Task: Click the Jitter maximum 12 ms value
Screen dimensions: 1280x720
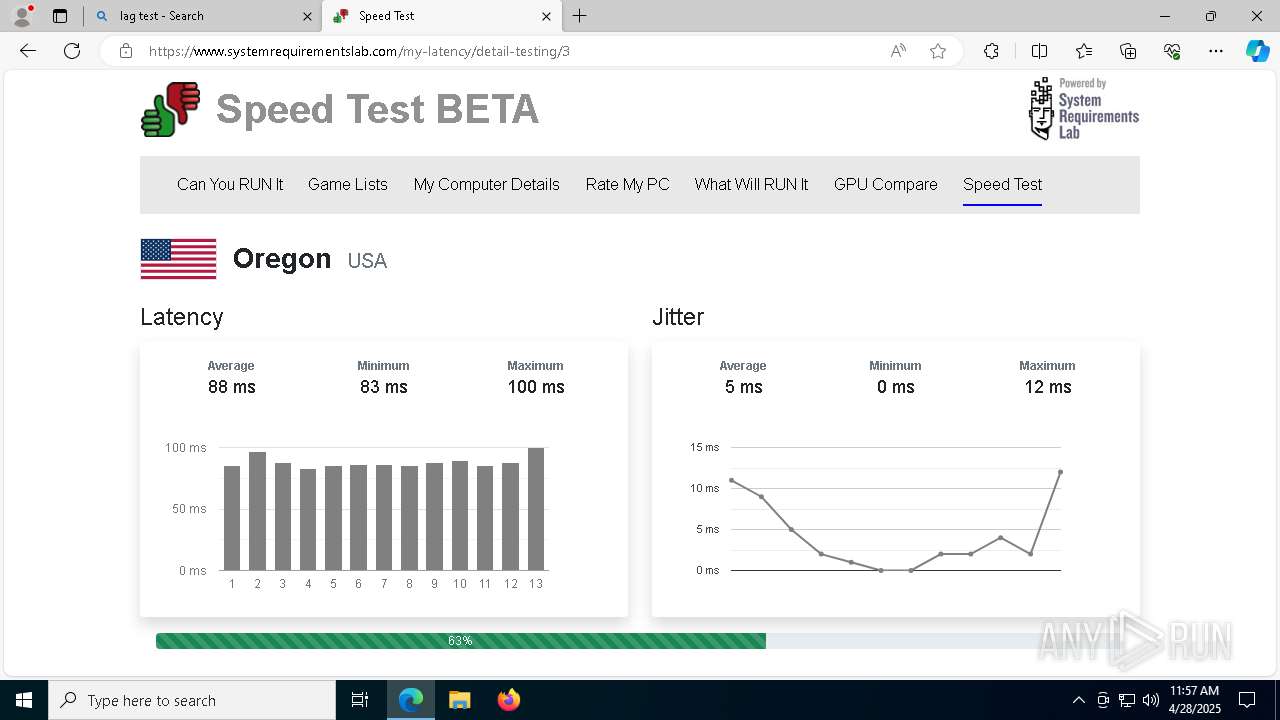Action: (1048, 387)
